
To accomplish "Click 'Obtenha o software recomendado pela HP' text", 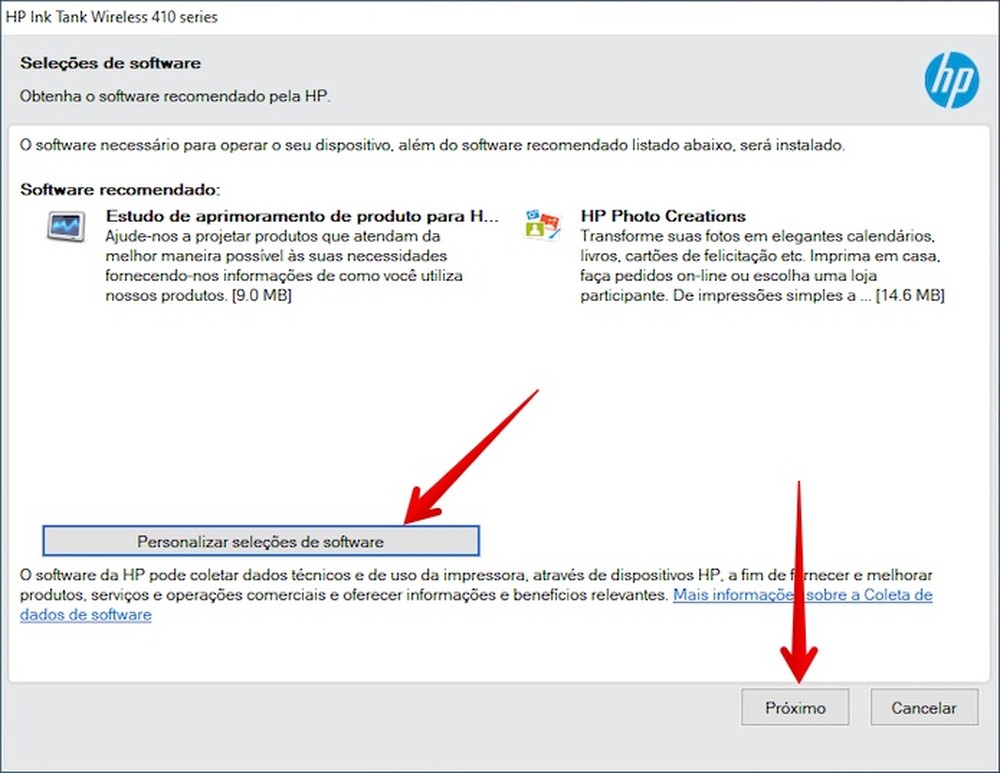I will 175,96.
